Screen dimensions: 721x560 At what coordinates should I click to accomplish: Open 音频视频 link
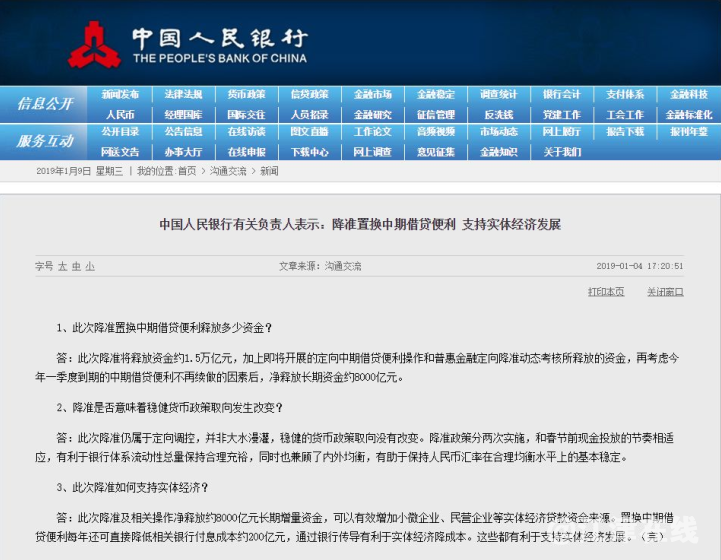[x=436, y=131]
